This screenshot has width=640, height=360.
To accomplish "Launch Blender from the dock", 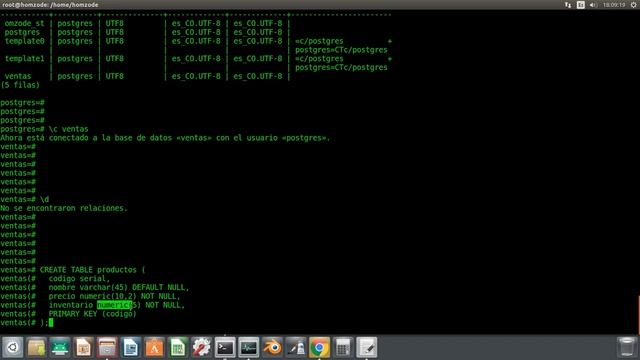I will tap(272, 347).
